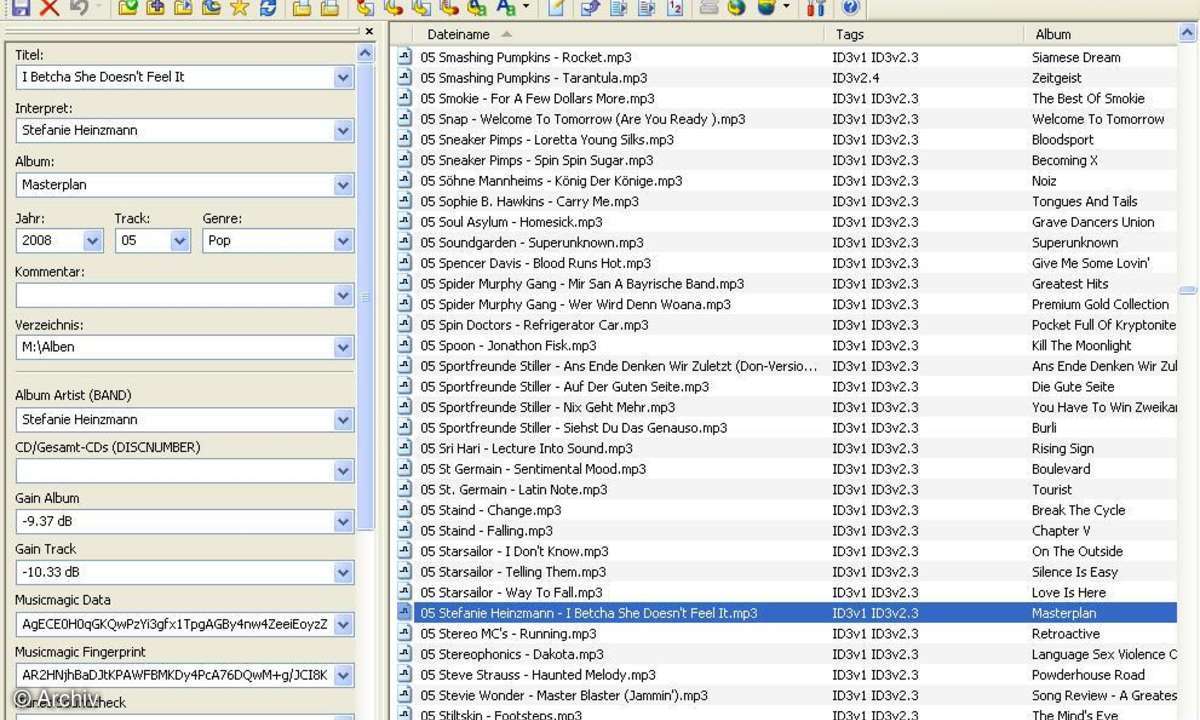Expand the Musicmagic Fingerprint dropdown
Viewport: 1200px width, 720px height.
343,675
